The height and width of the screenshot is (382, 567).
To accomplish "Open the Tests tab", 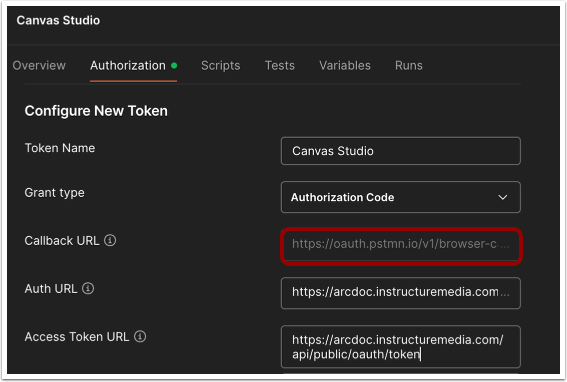I will (x=280, y=65).
